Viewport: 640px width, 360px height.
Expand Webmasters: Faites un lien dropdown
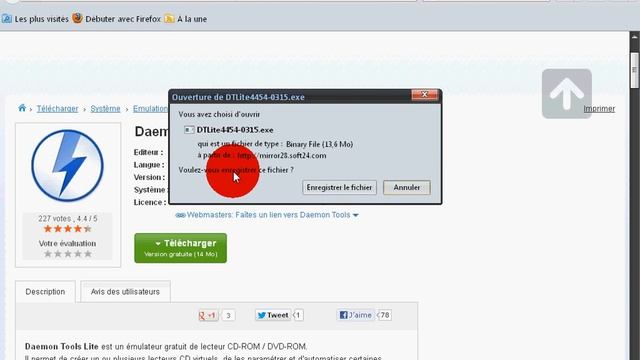click(x=356, y=215)
